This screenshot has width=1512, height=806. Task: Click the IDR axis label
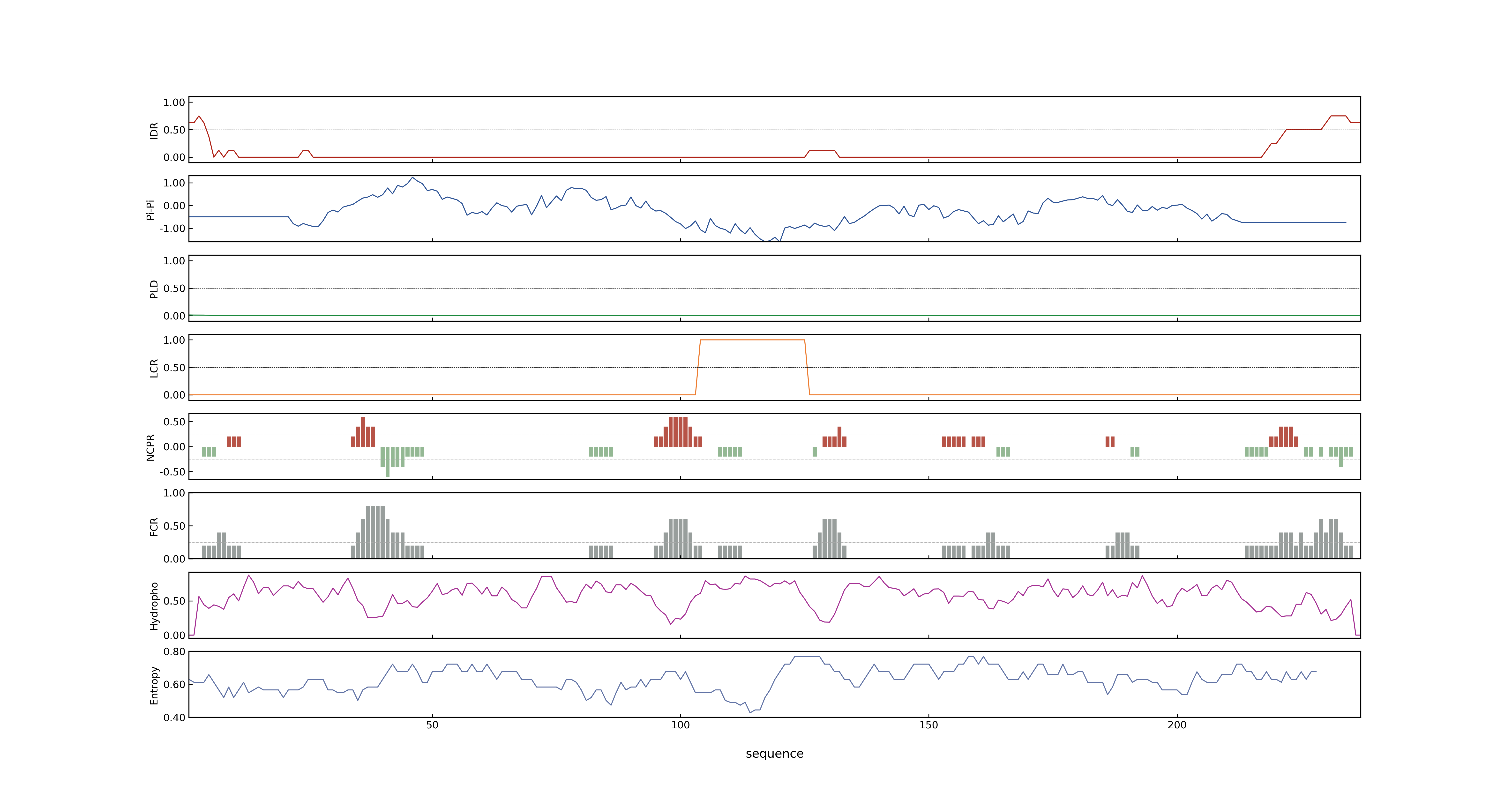[154, 130]
